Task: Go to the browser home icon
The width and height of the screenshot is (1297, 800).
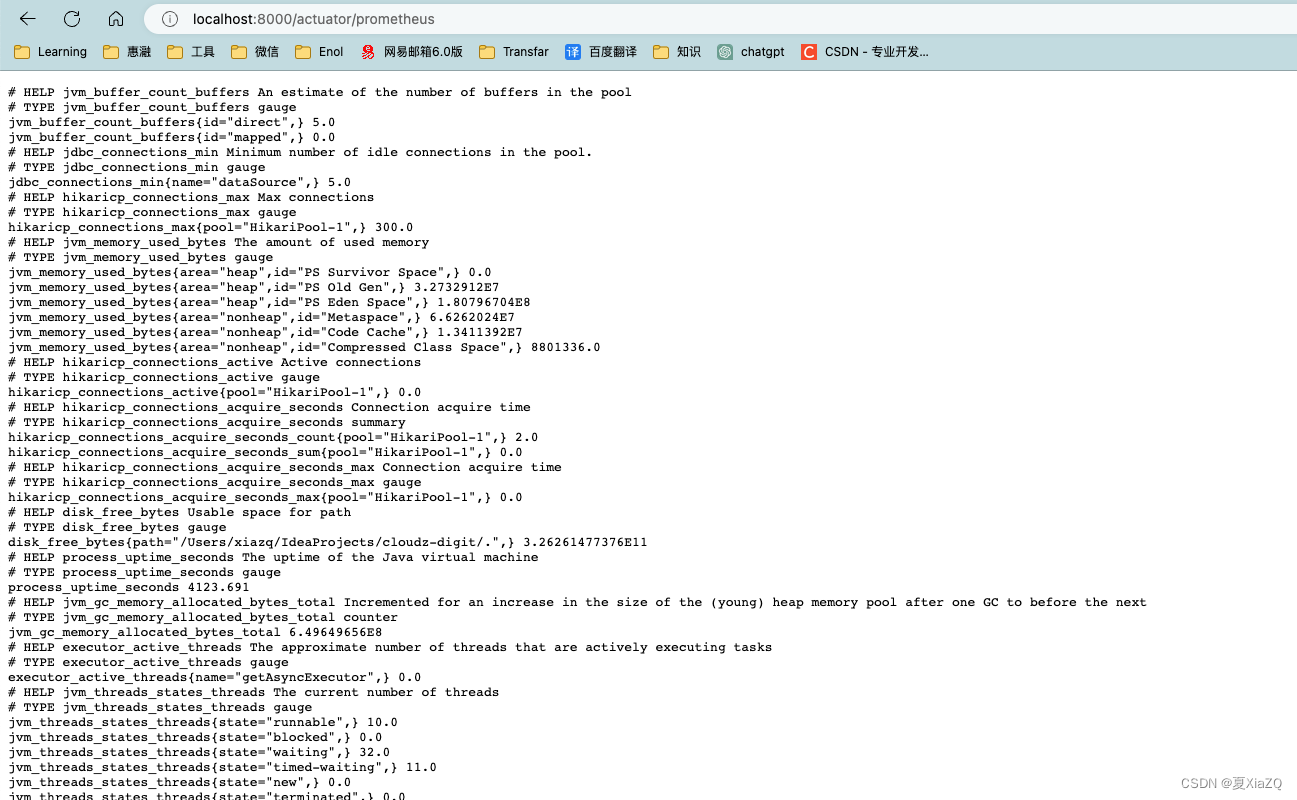Action: 116,19
